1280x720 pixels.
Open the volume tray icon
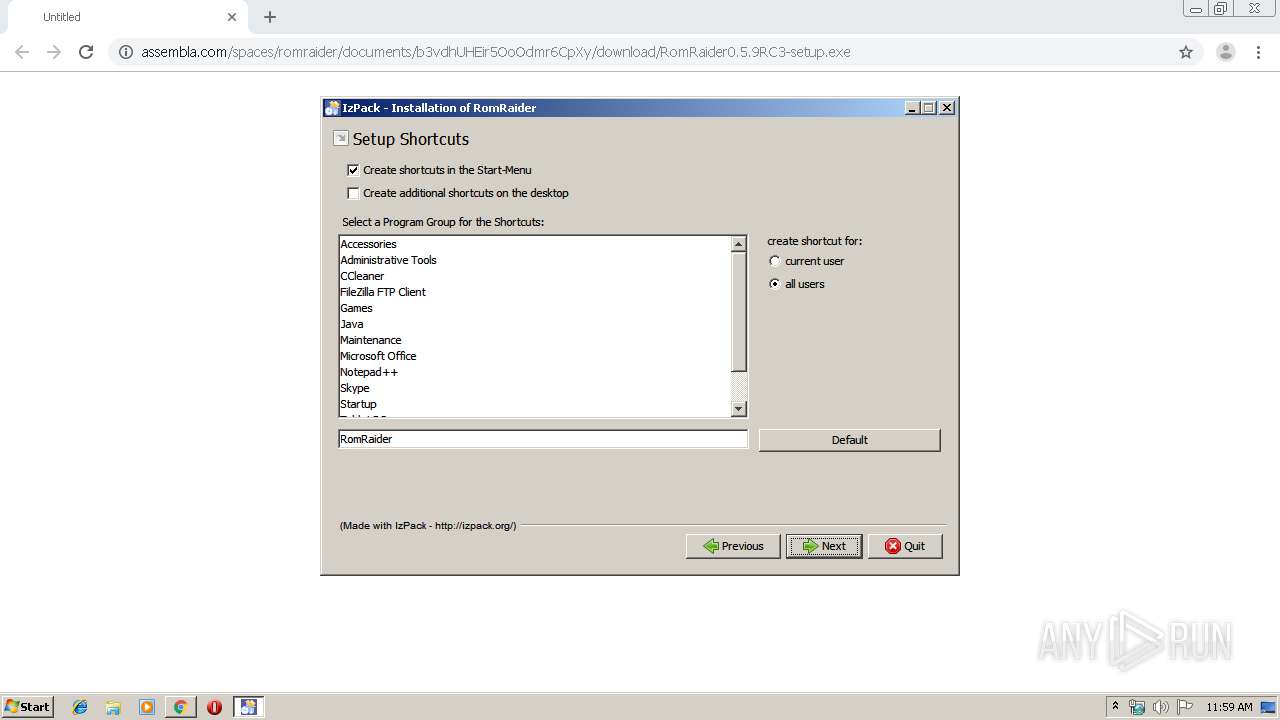point(1161,707)
